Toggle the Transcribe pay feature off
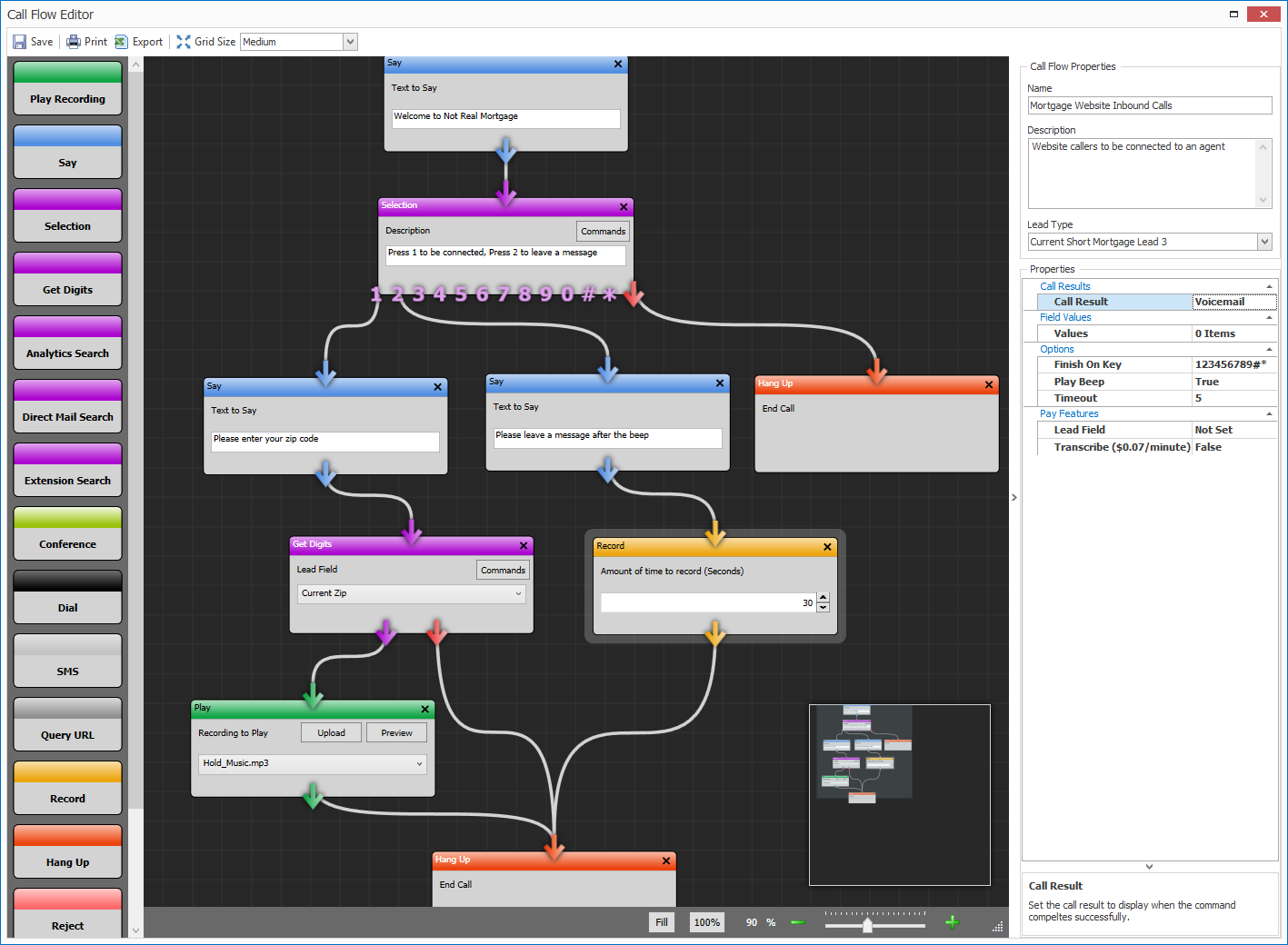The height and width of the screenshot is (945, 1288). (1234, 446)
